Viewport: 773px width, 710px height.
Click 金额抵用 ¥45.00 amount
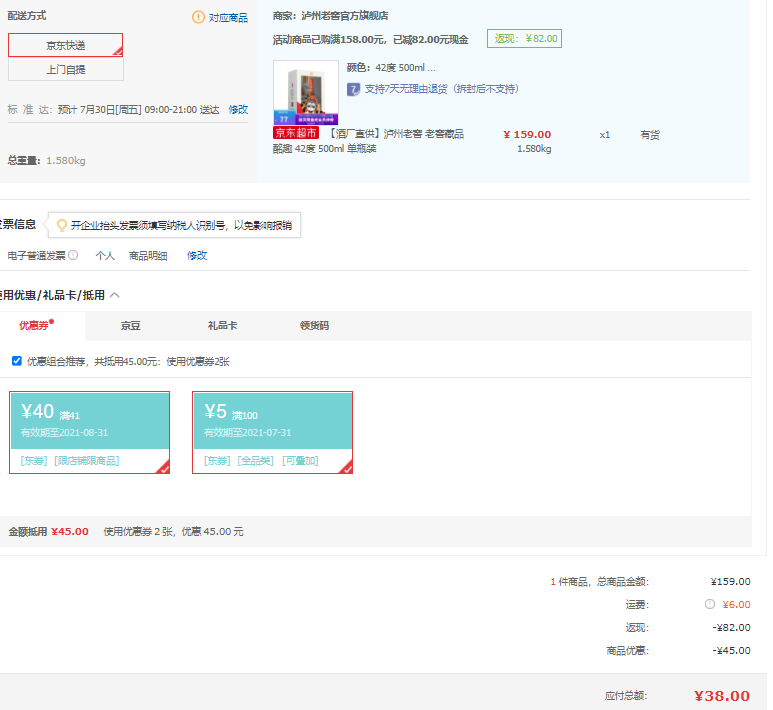tap(70, 532)
